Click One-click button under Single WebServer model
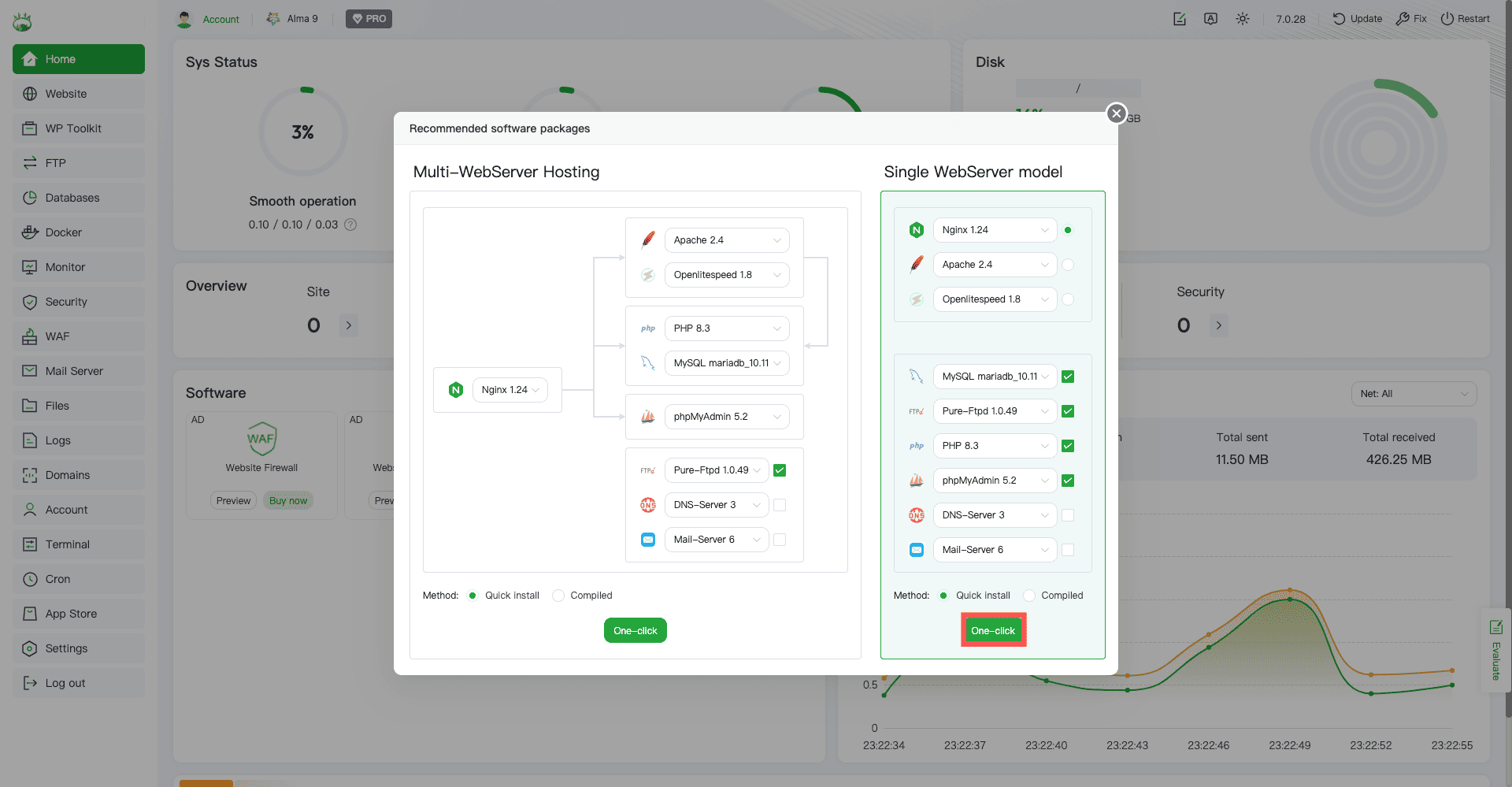The width and height of the screenshot is (1512, 787). [x=993, y=630]
